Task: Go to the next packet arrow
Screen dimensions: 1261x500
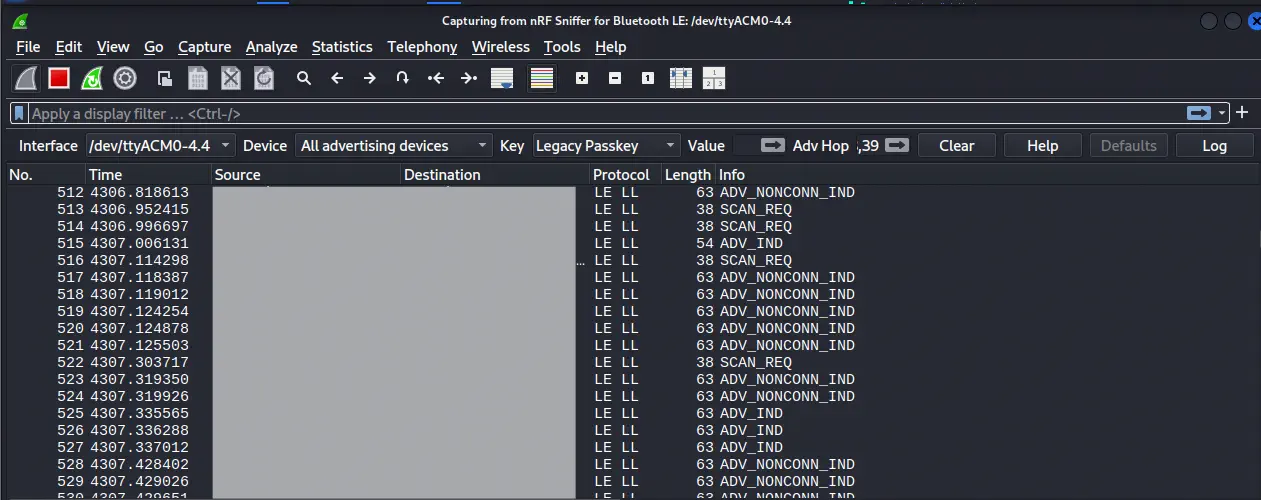Action: [369, 78]
